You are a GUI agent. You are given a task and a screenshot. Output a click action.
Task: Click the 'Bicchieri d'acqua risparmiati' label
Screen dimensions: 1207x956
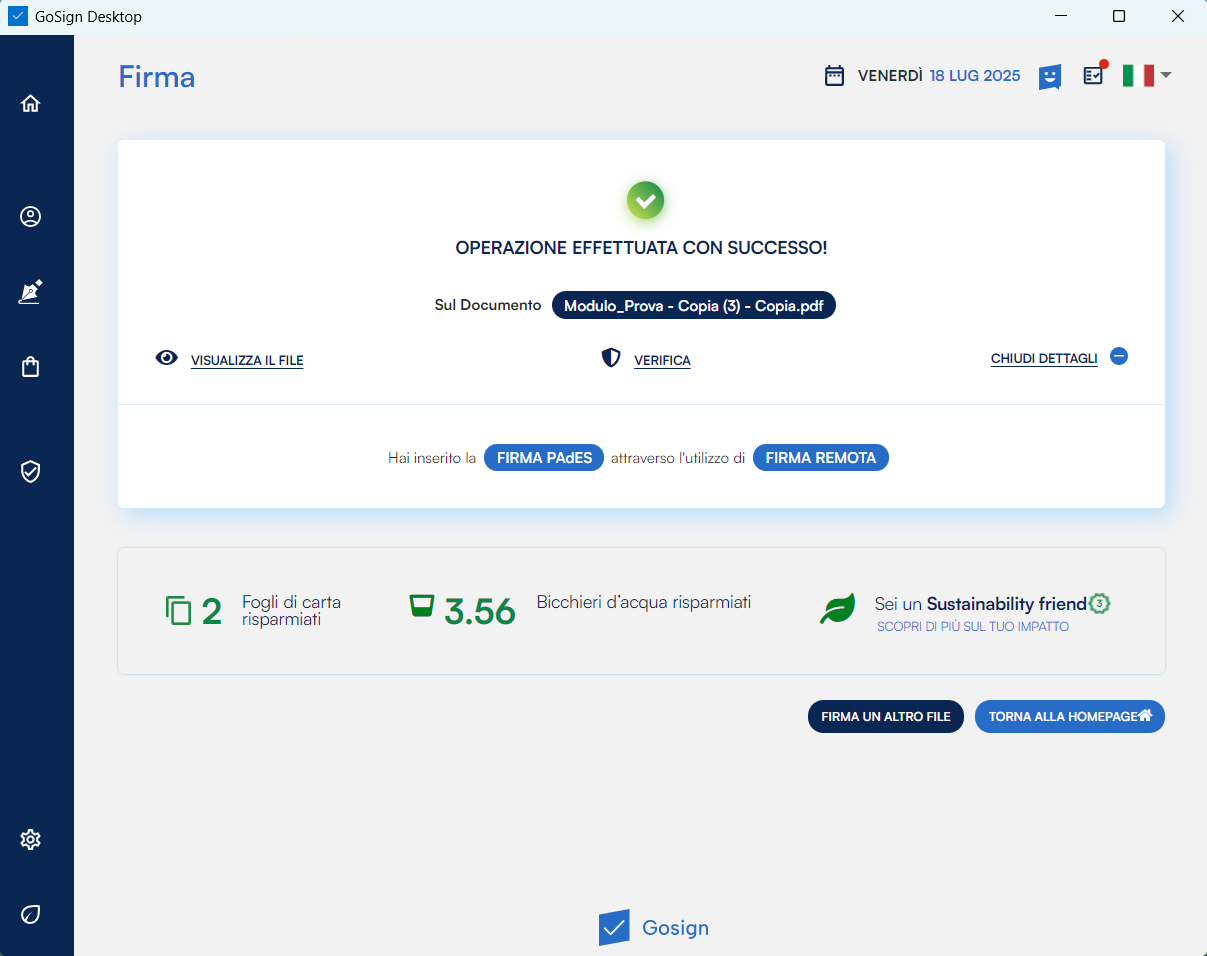(644, 602)
